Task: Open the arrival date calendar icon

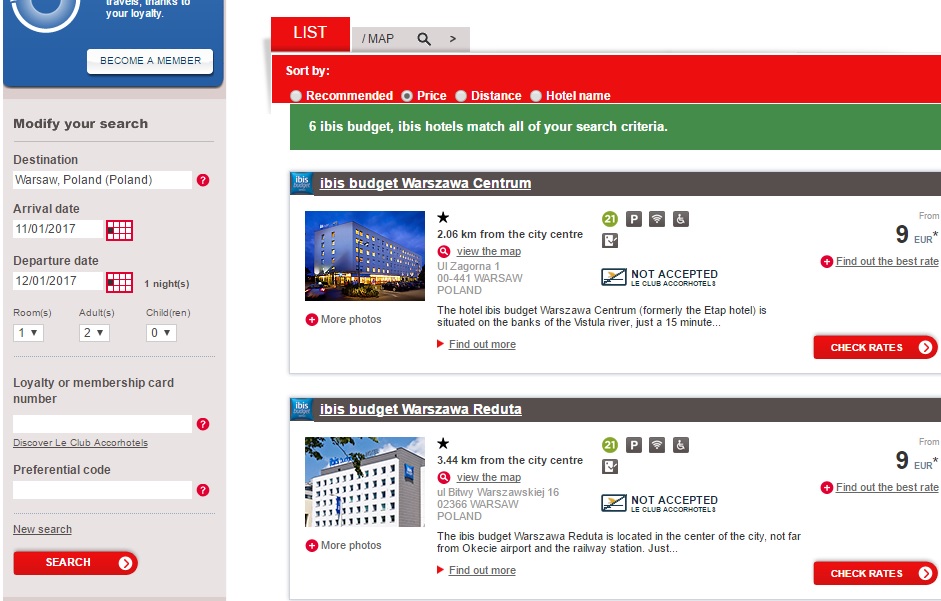Action: tap(119, 230)
